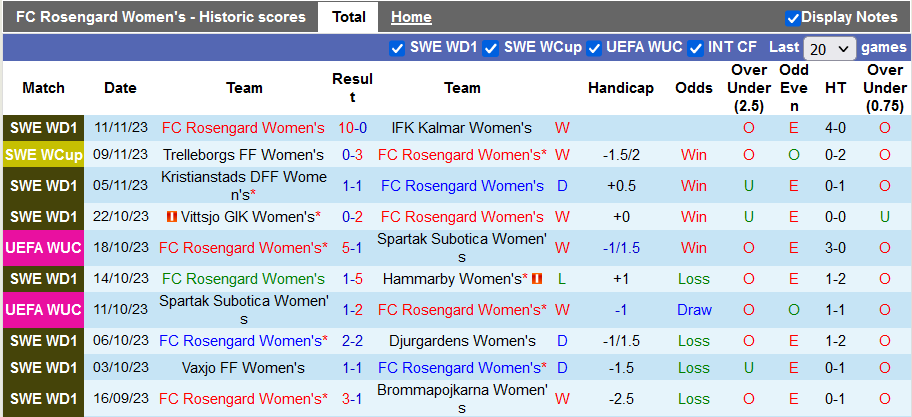Open the 5-1 match result link
Image resolution: width=912 pixels, height=417 pixels.
[352, 248]
